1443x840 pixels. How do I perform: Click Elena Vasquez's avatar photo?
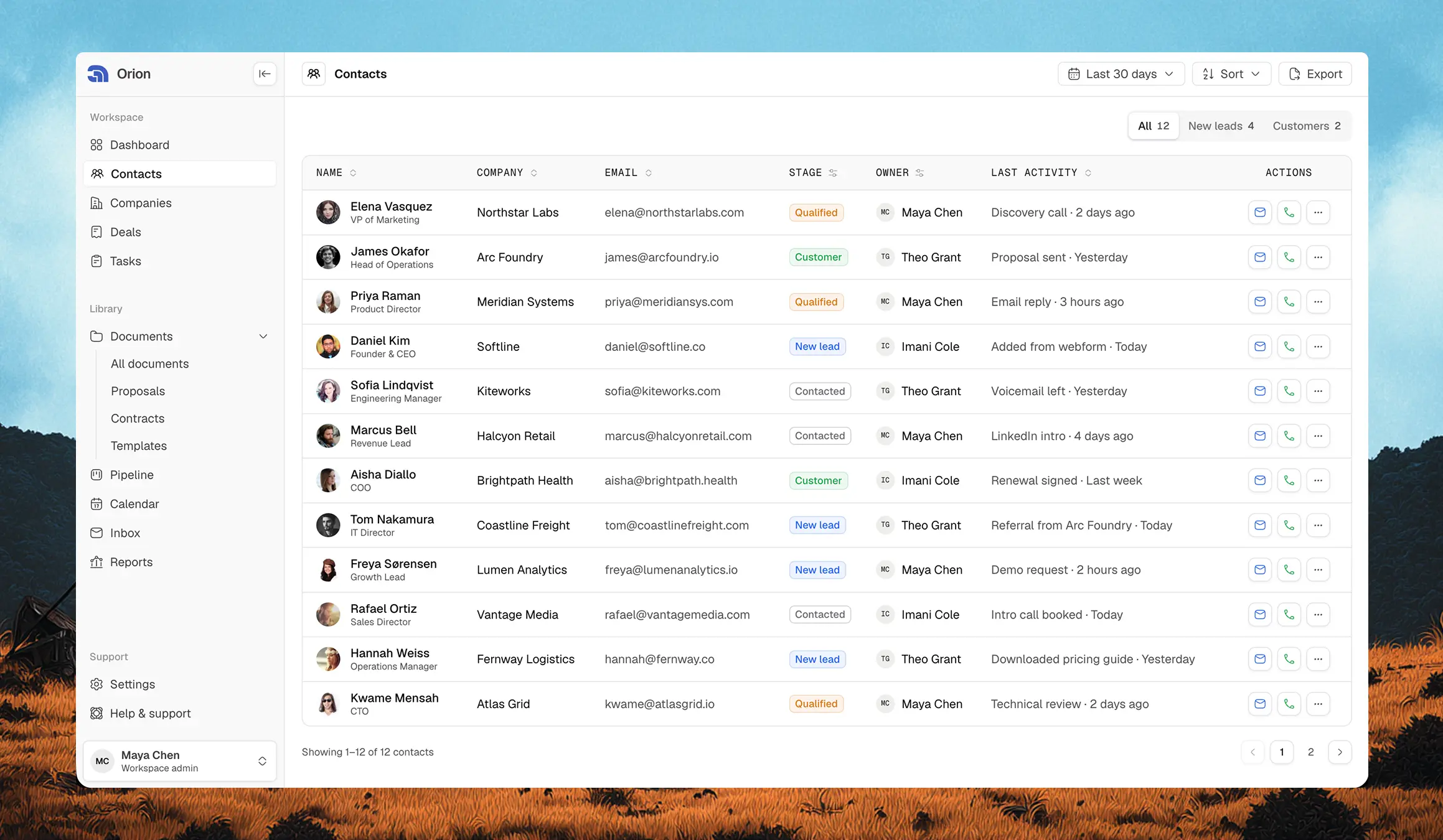pos(328,212)
